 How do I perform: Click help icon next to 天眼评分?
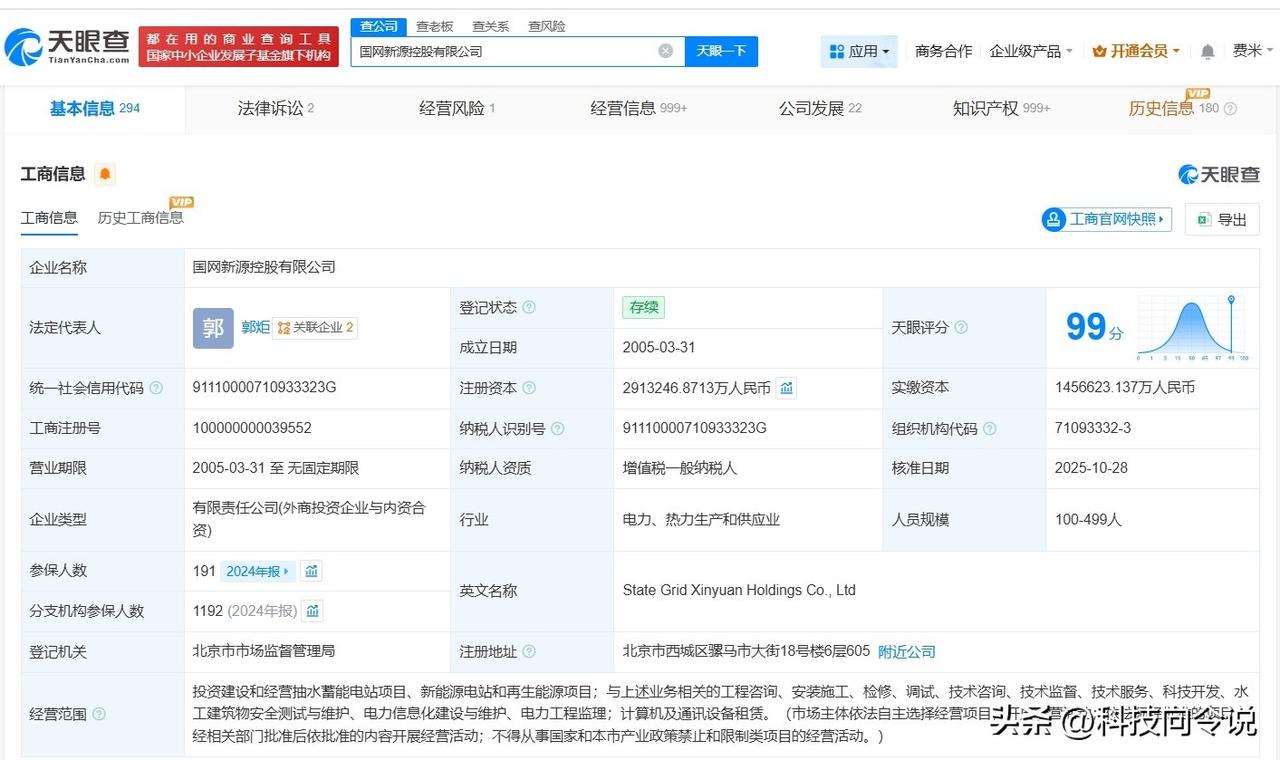coord(961,328)
